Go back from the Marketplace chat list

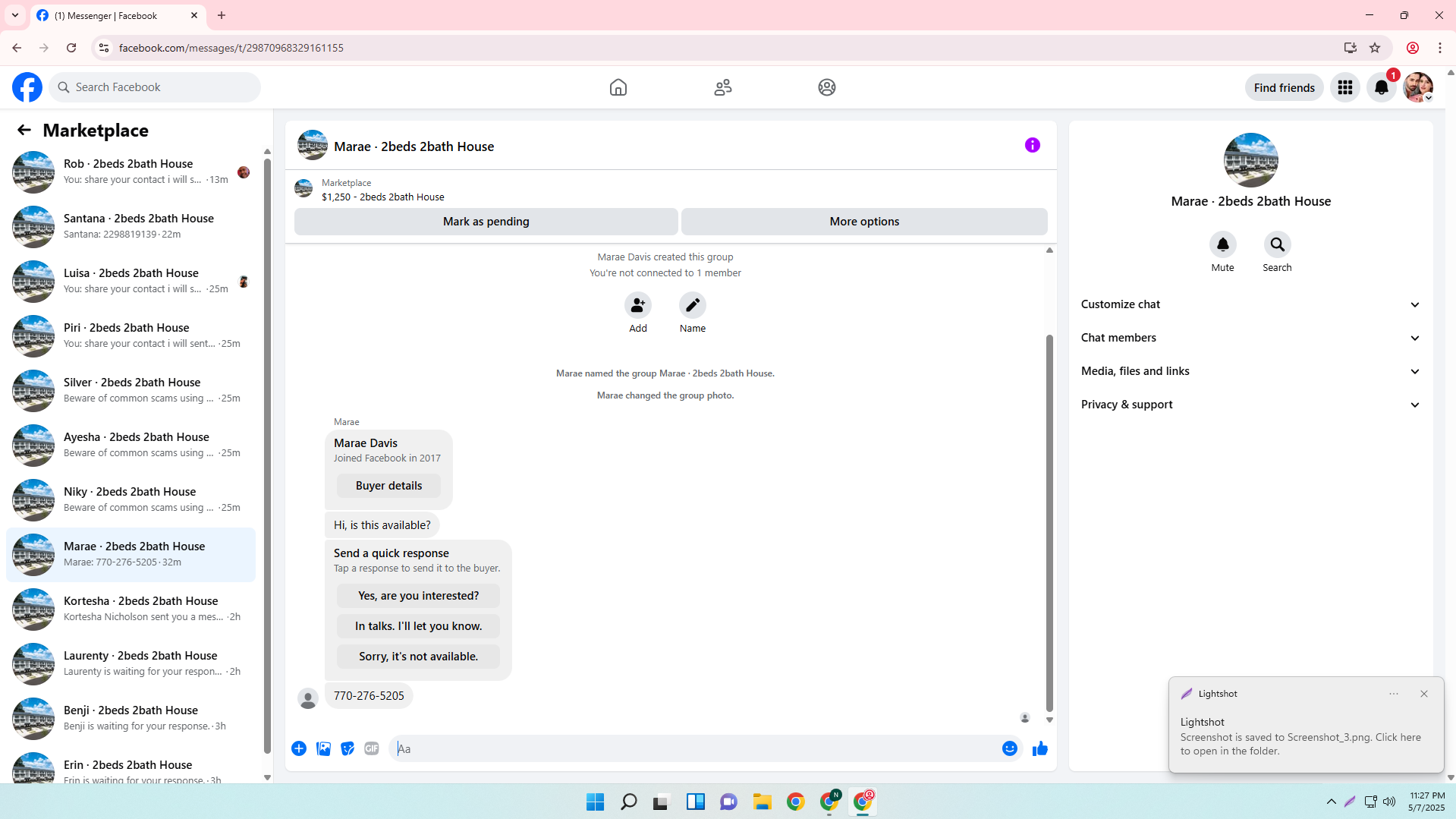click(24, 130)
